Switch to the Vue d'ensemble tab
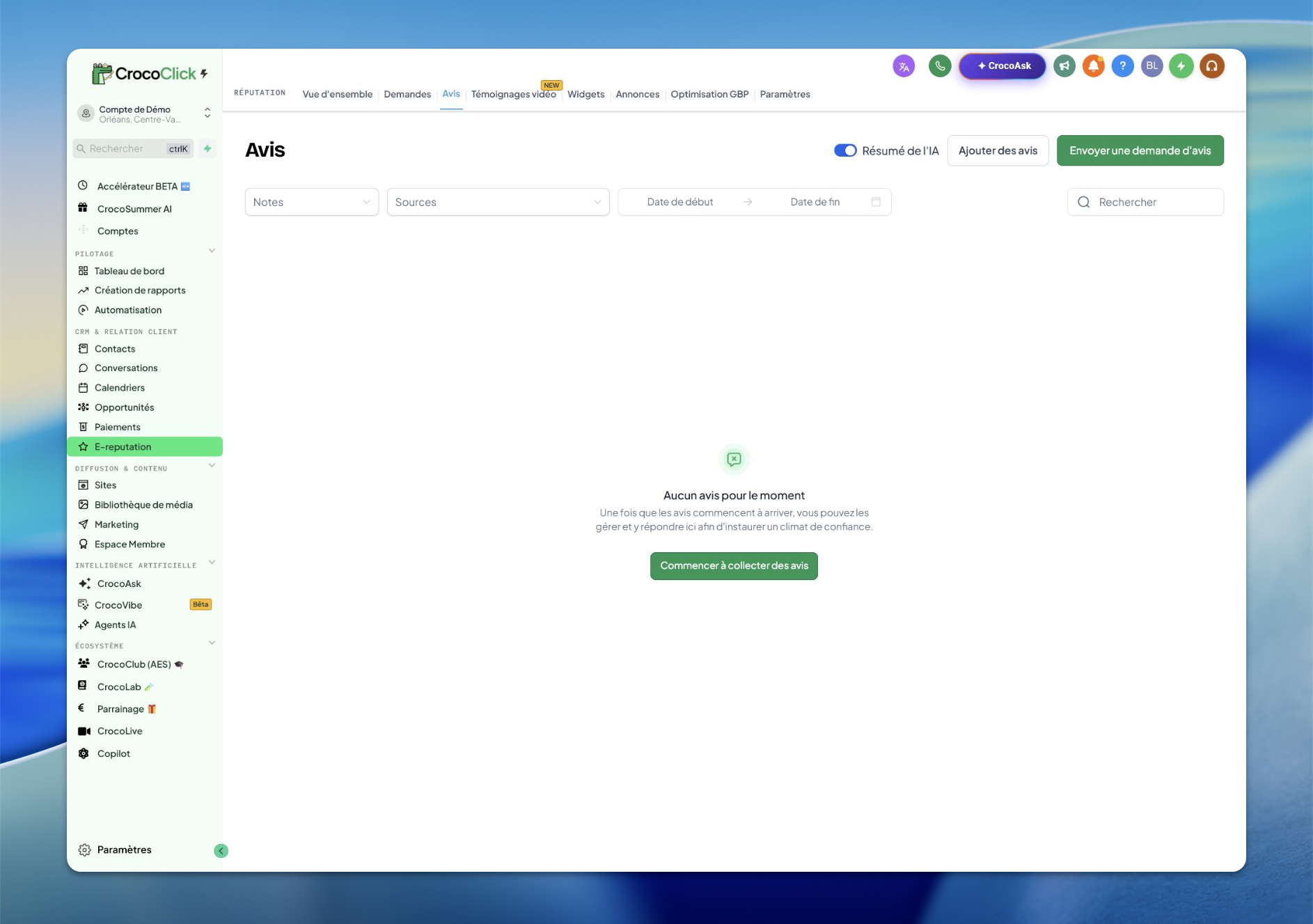 (x=338, y=94)
